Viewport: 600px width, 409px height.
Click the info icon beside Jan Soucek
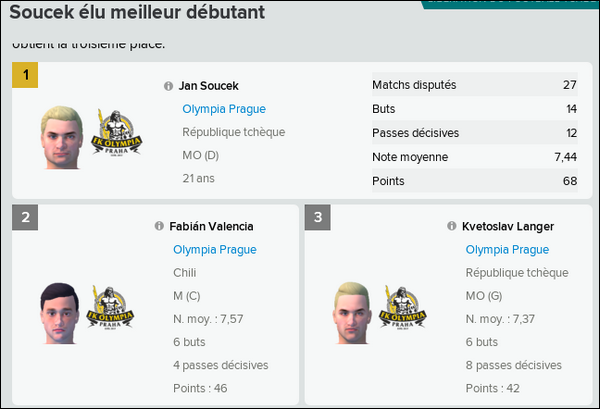tap(168, 87)
